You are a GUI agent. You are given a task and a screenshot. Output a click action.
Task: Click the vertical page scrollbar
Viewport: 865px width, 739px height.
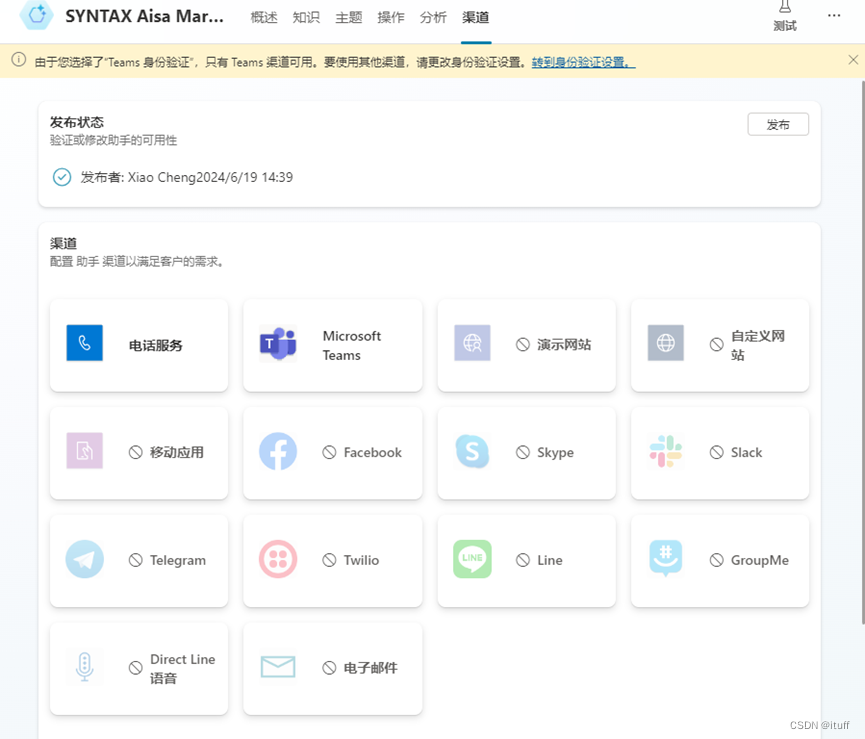coord(862,353)
